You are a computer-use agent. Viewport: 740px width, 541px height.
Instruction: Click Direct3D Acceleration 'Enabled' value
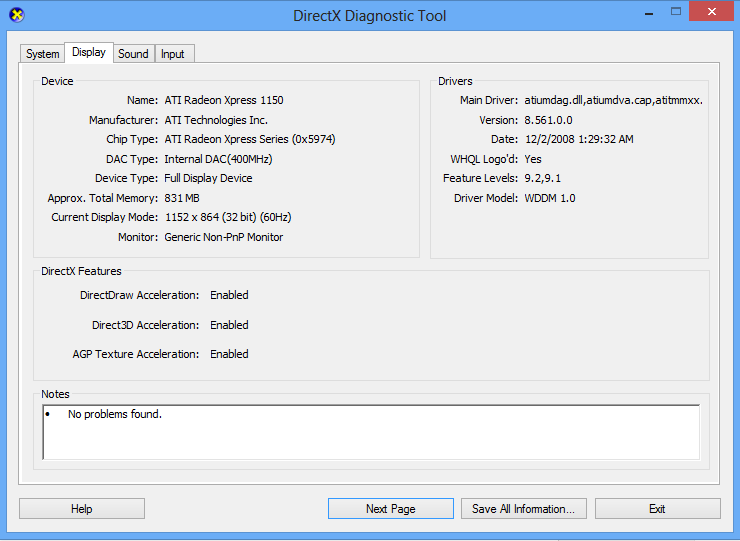tap(229, 325)
